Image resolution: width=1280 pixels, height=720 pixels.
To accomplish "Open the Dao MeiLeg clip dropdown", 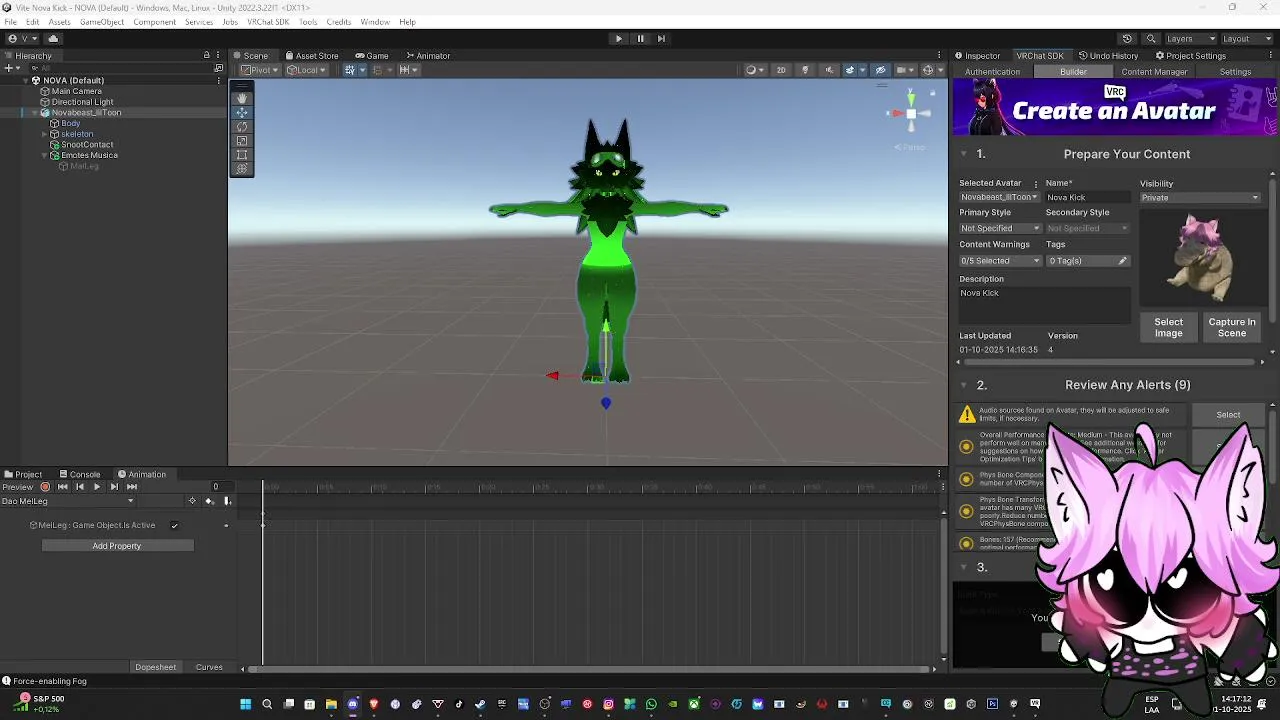I will coord(68,501).
